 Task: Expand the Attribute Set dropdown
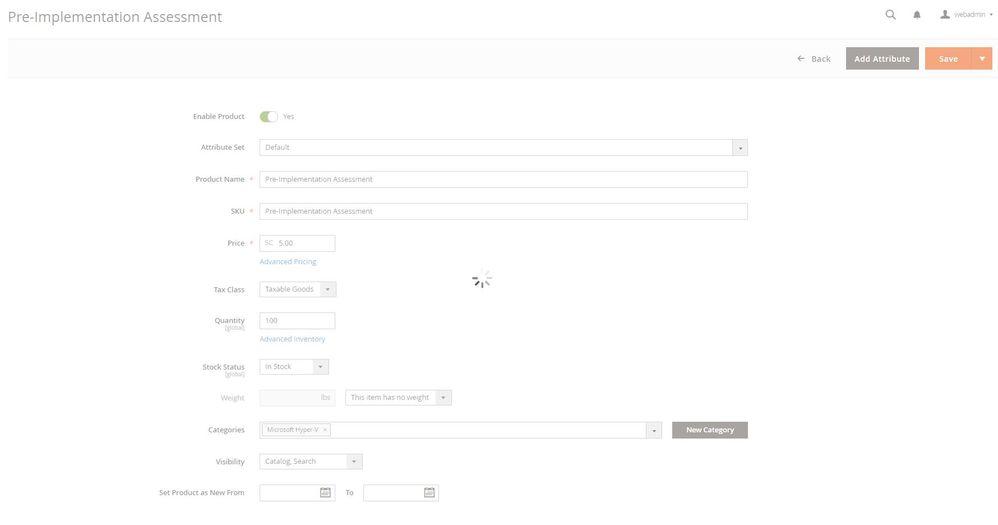(740, 148)
